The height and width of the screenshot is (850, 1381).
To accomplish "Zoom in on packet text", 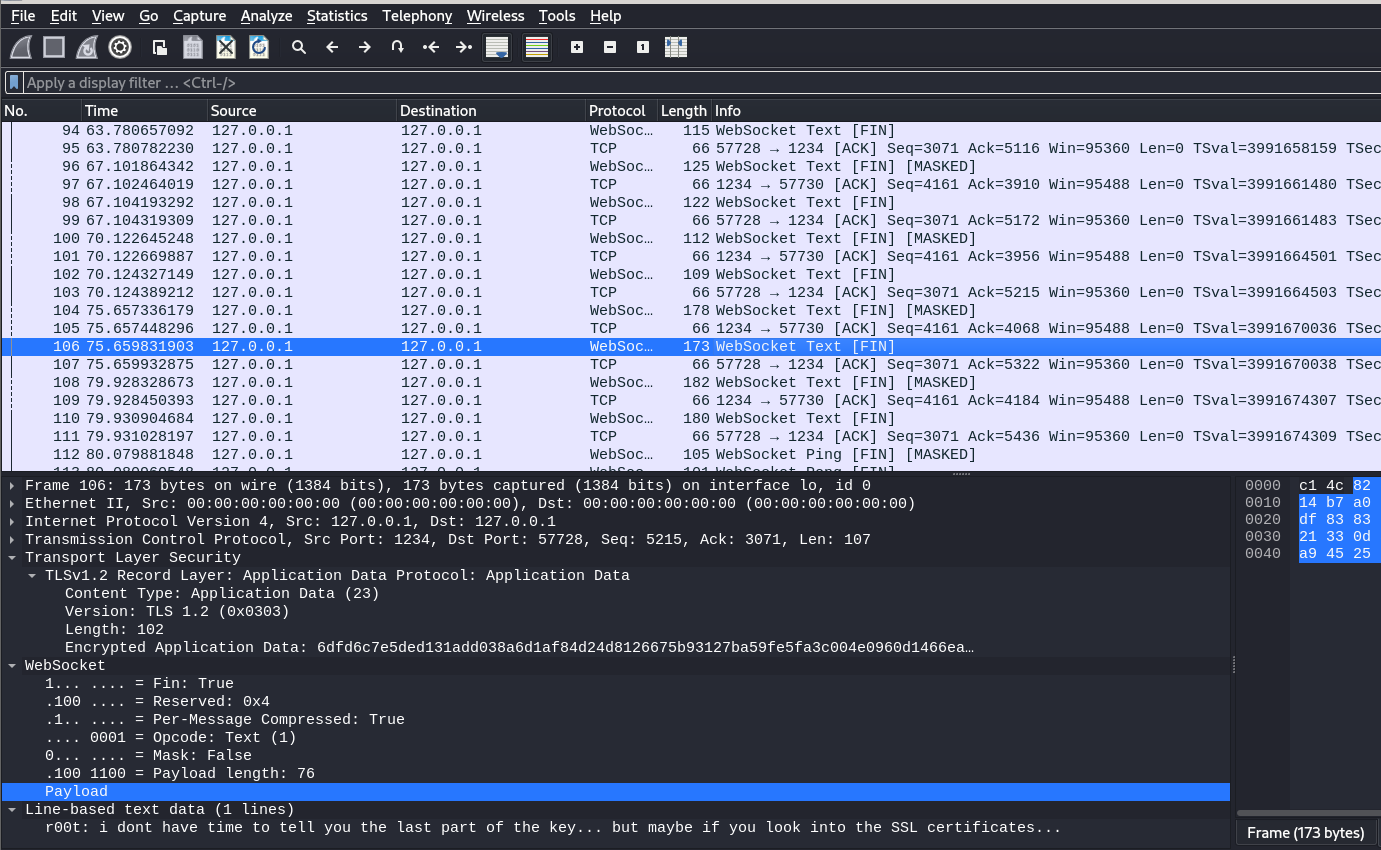I will coord(577,47).
